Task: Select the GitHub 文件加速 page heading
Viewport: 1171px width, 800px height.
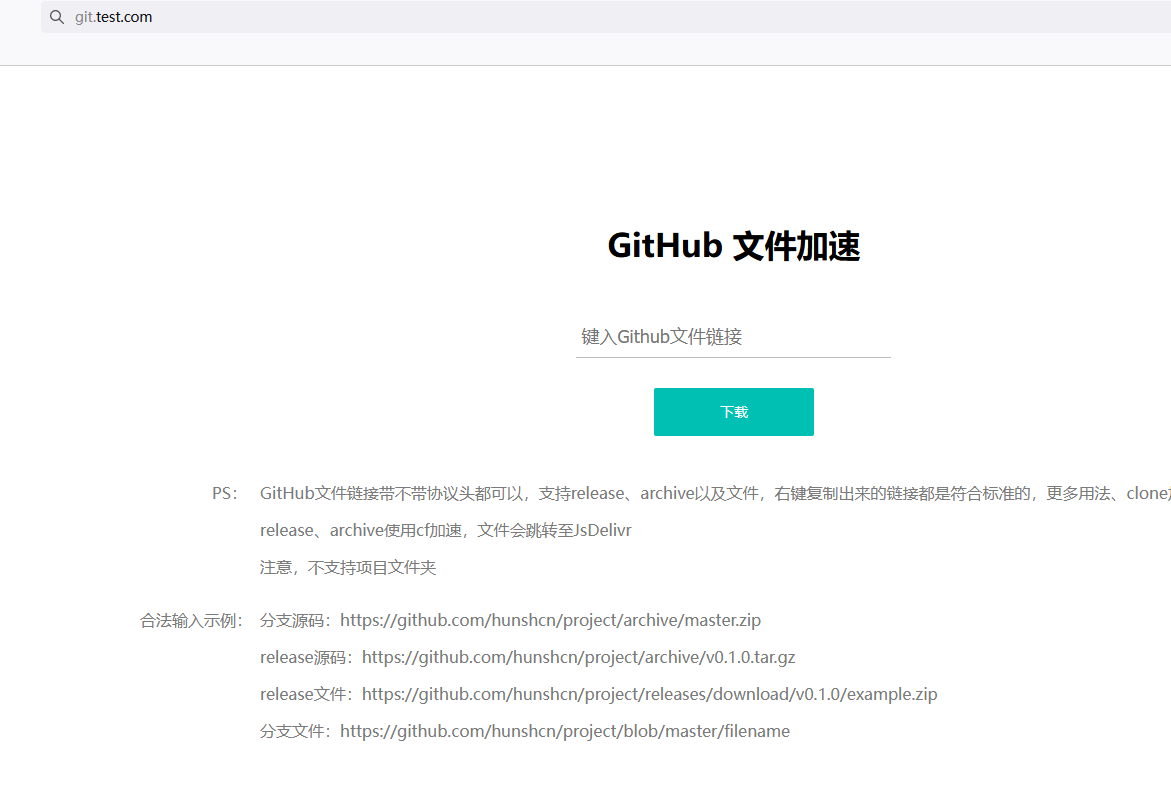Action: click(x=733, y=246)
